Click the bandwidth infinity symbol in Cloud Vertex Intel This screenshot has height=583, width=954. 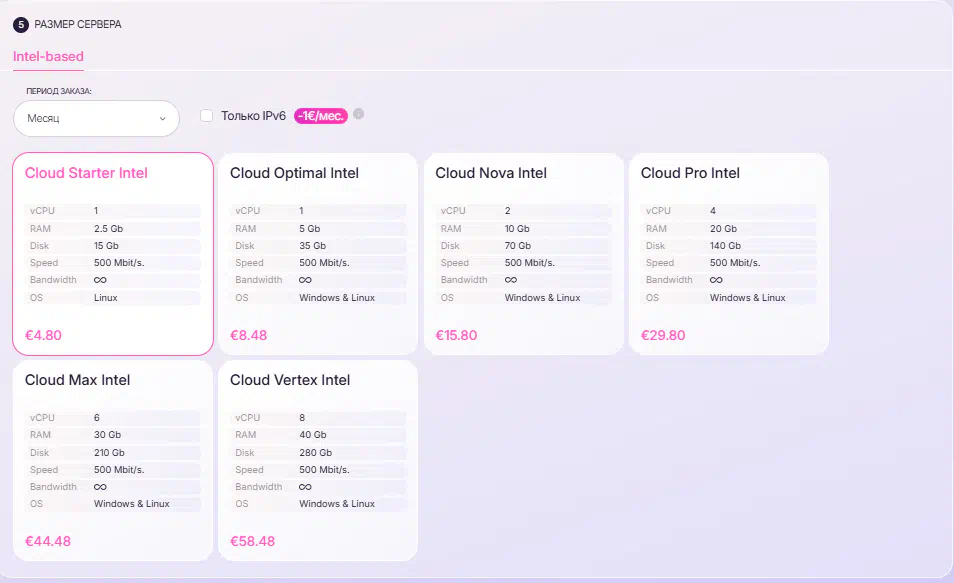point(305,487)
